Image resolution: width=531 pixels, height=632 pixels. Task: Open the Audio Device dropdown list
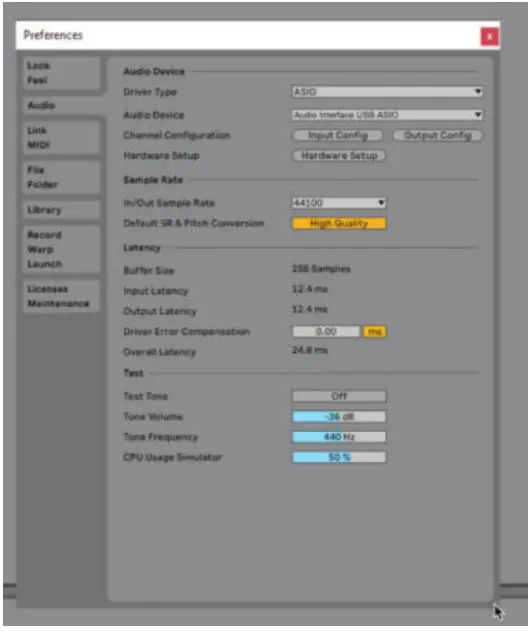387,115
